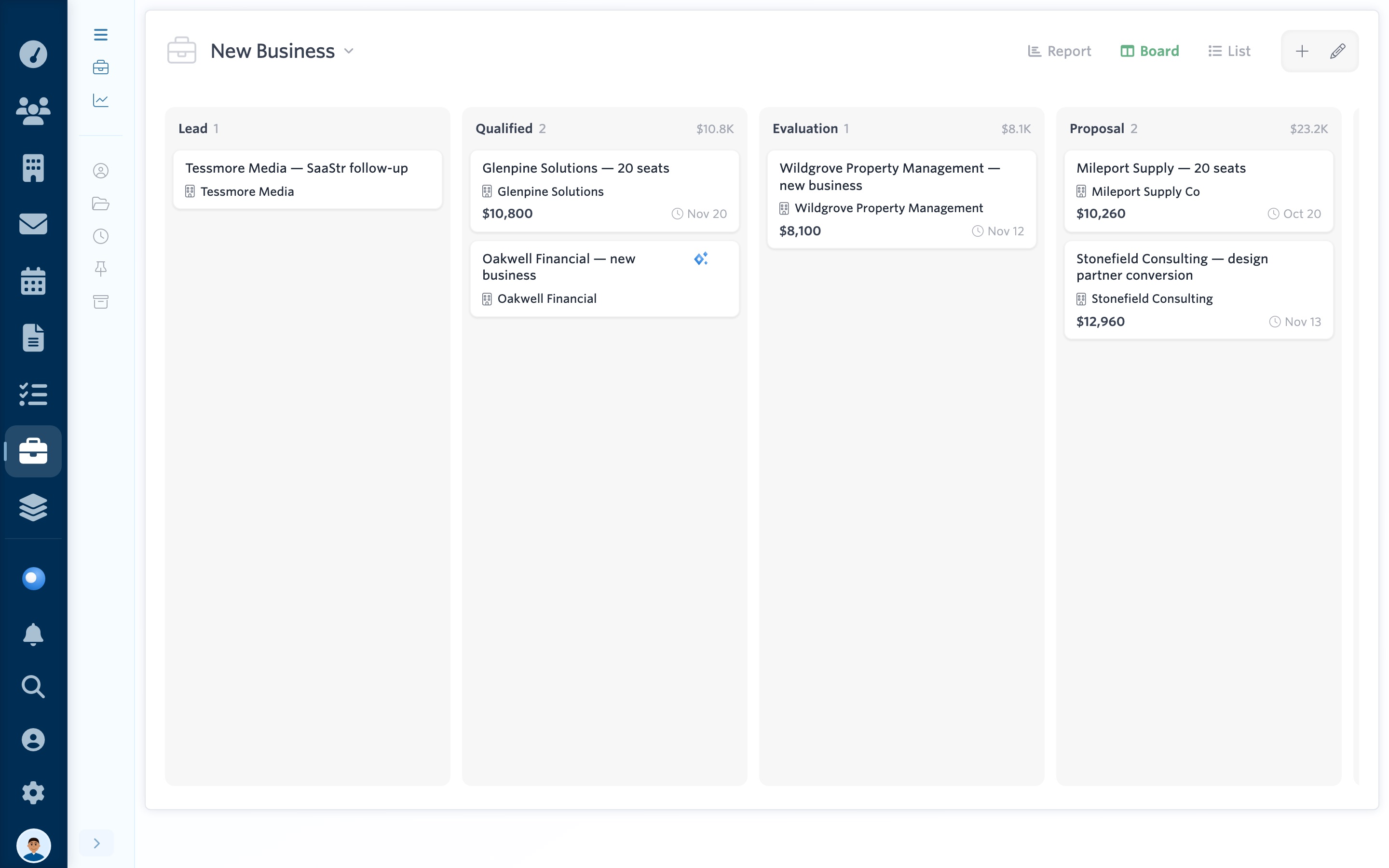Image resolution: width=1389 pixels, height=868 pixels.
Task: Click the Oakwell Financial company name
Action: pos(546,298)
